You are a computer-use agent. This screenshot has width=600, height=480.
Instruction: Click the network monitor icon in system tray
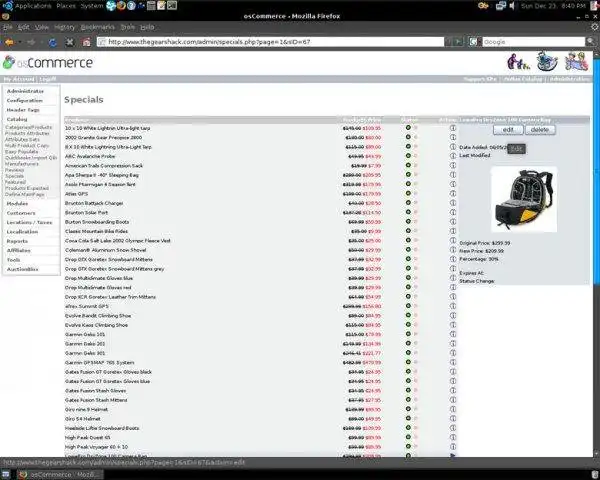(501, 6)
